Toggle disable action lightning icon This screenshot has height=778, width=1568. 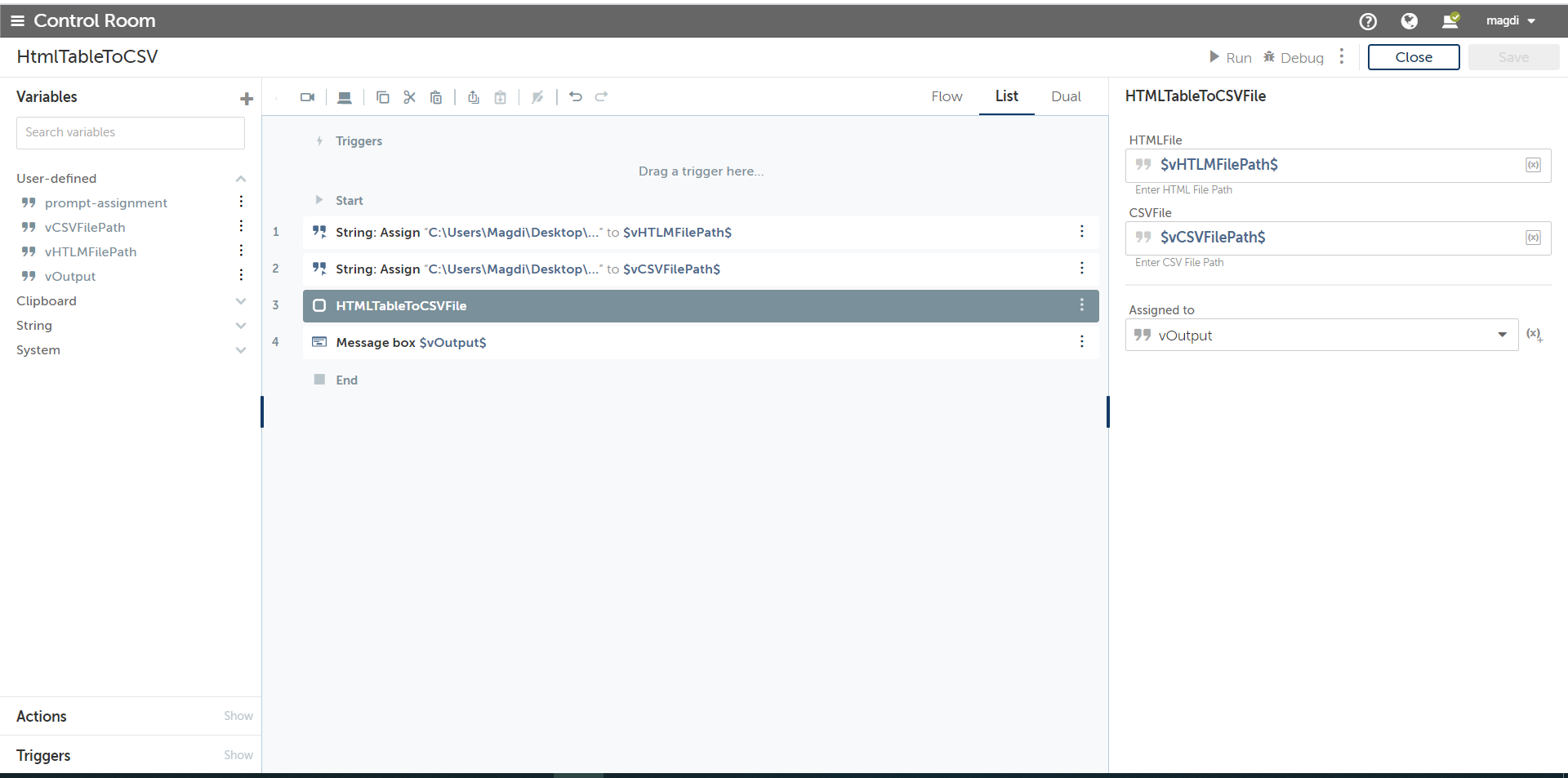click(537, 97)
